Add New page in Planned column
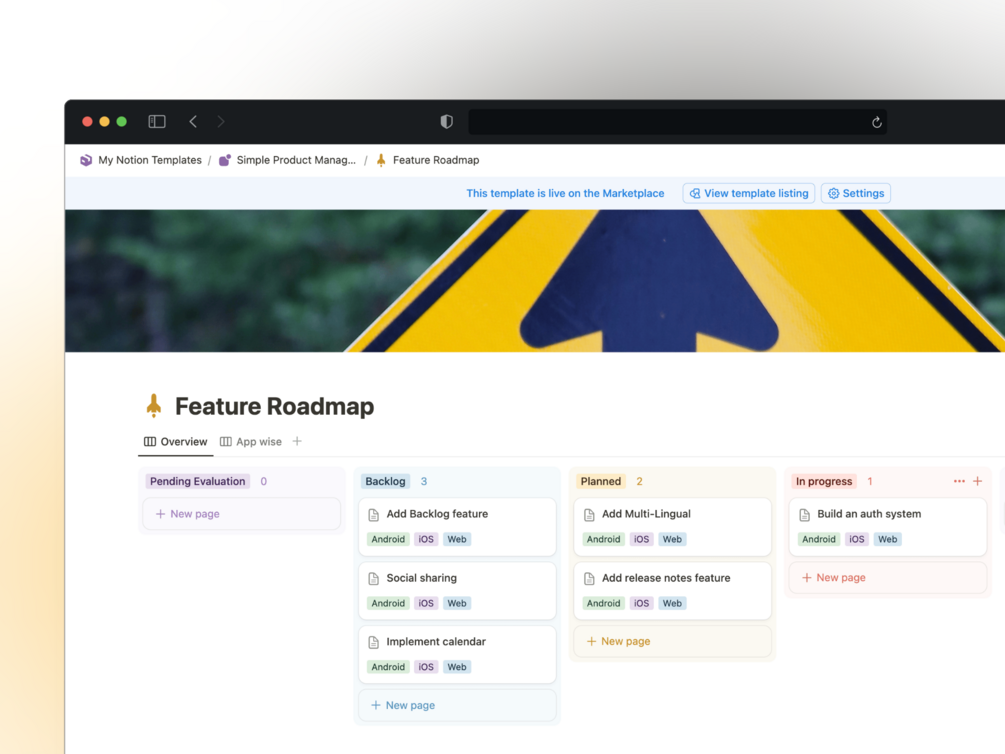 (672, 641)
